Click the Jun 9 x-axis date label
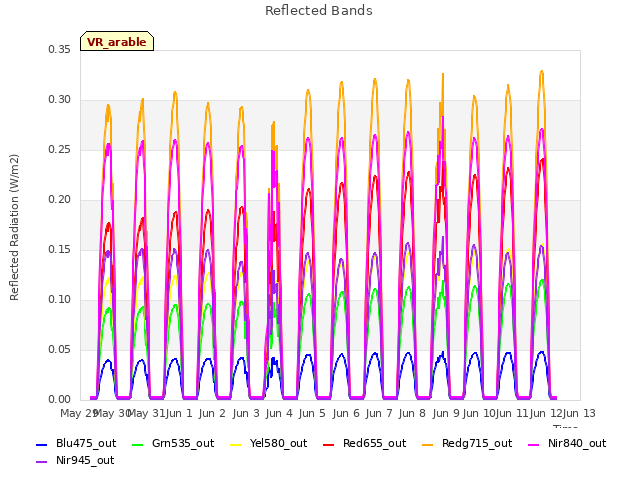 446,413
